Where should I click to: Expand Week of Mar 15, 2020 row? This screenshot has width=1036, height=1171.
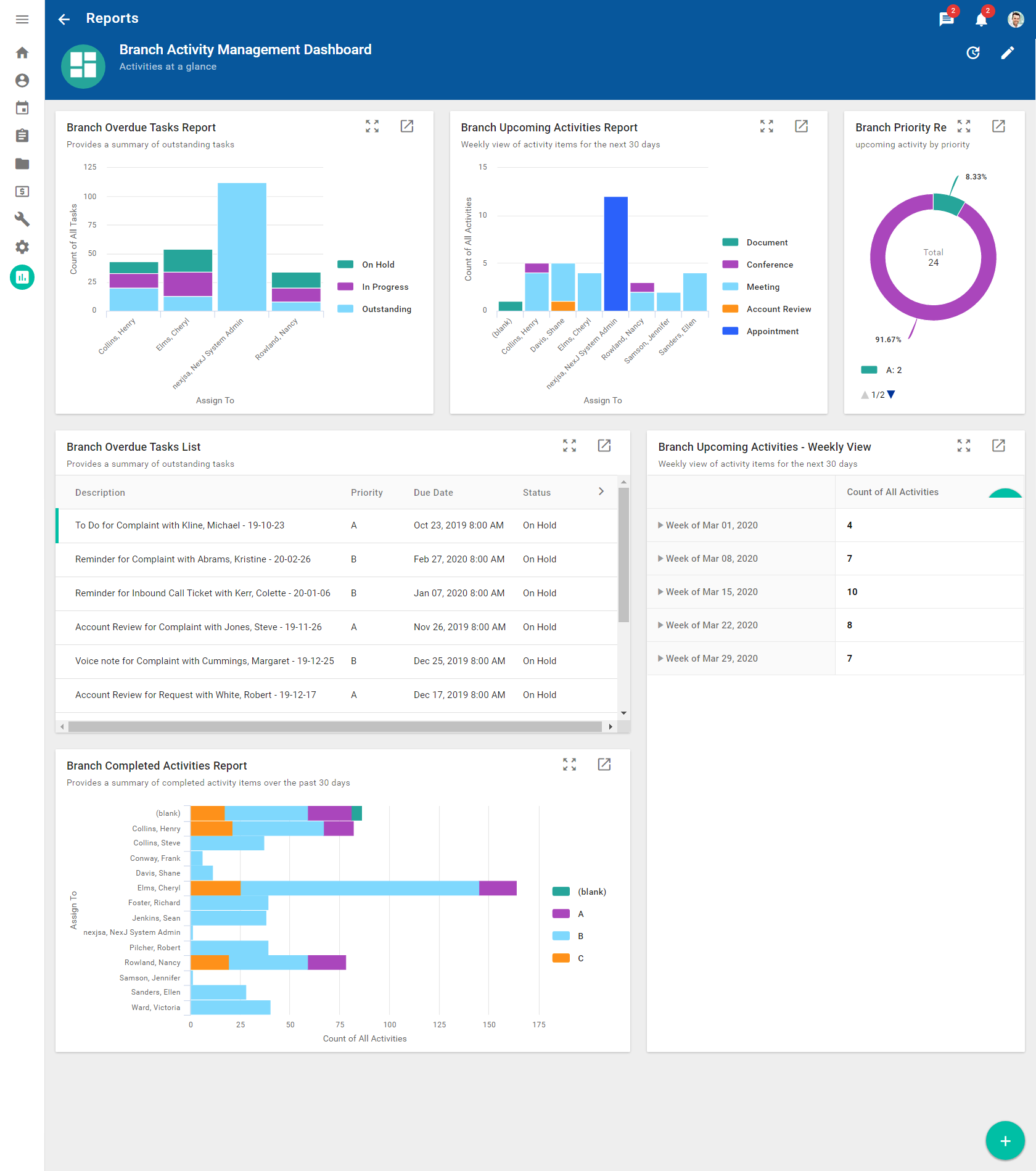[661, 591]
